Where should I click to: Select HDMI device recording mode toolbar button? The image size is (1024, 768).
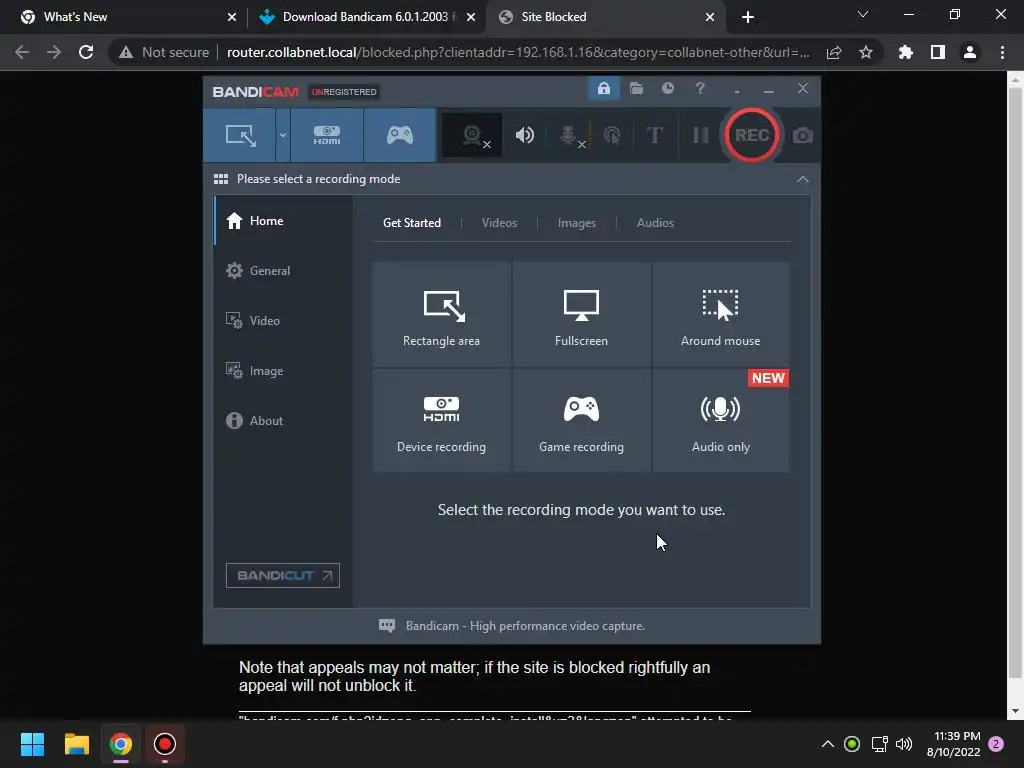[327, 135]
